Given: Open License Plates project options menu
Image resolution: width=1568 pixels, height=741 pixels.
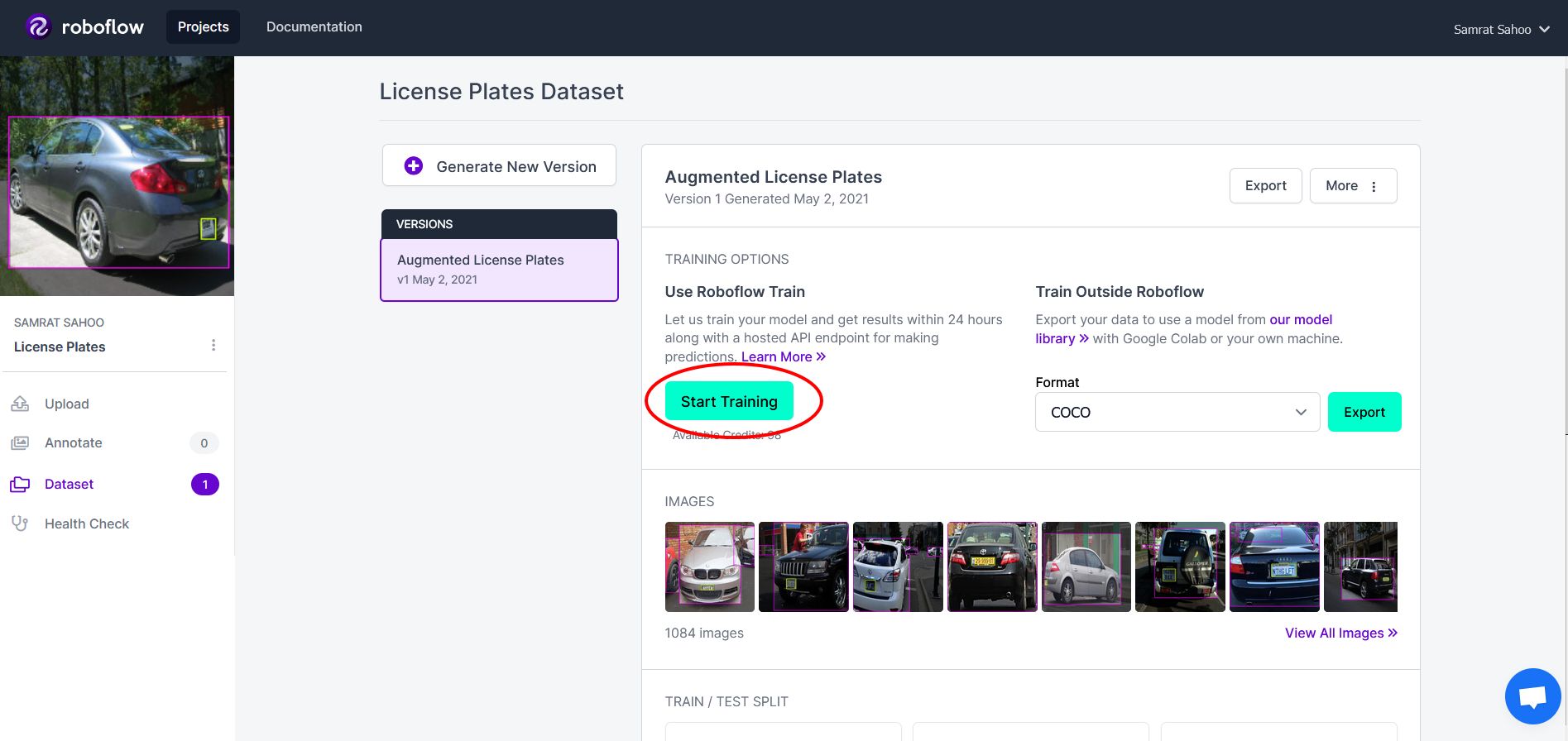Looking at the screenshot, I should [x=213, y=345].
